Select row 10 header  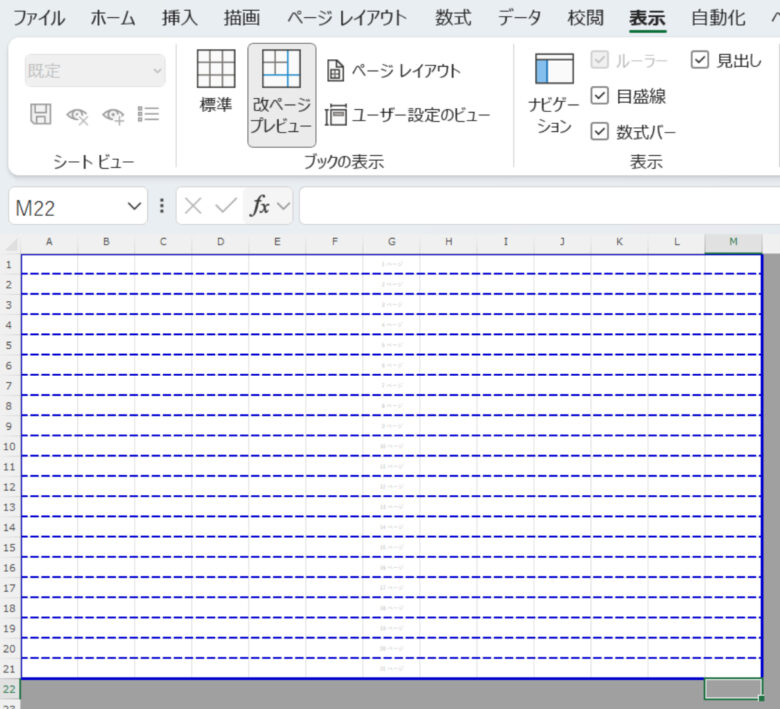coord(9,446)
